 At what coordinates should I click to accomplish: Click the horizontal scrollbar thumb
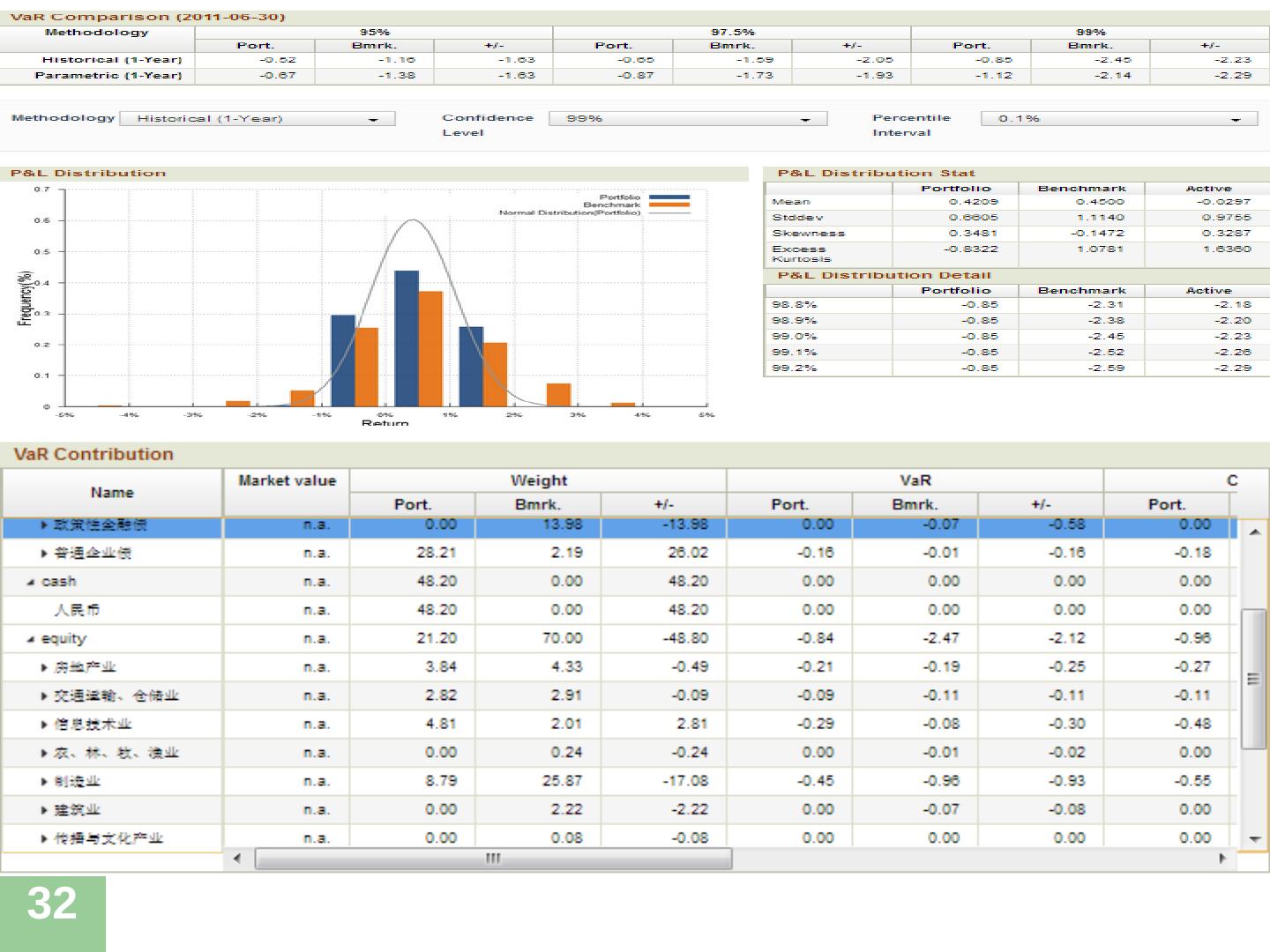pyautogui.click(x=493, y=859)
